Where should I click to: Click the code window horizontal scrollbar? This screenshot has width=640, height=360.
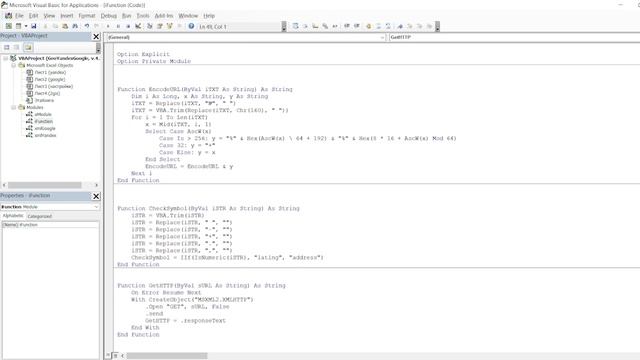tap(167, 356)
